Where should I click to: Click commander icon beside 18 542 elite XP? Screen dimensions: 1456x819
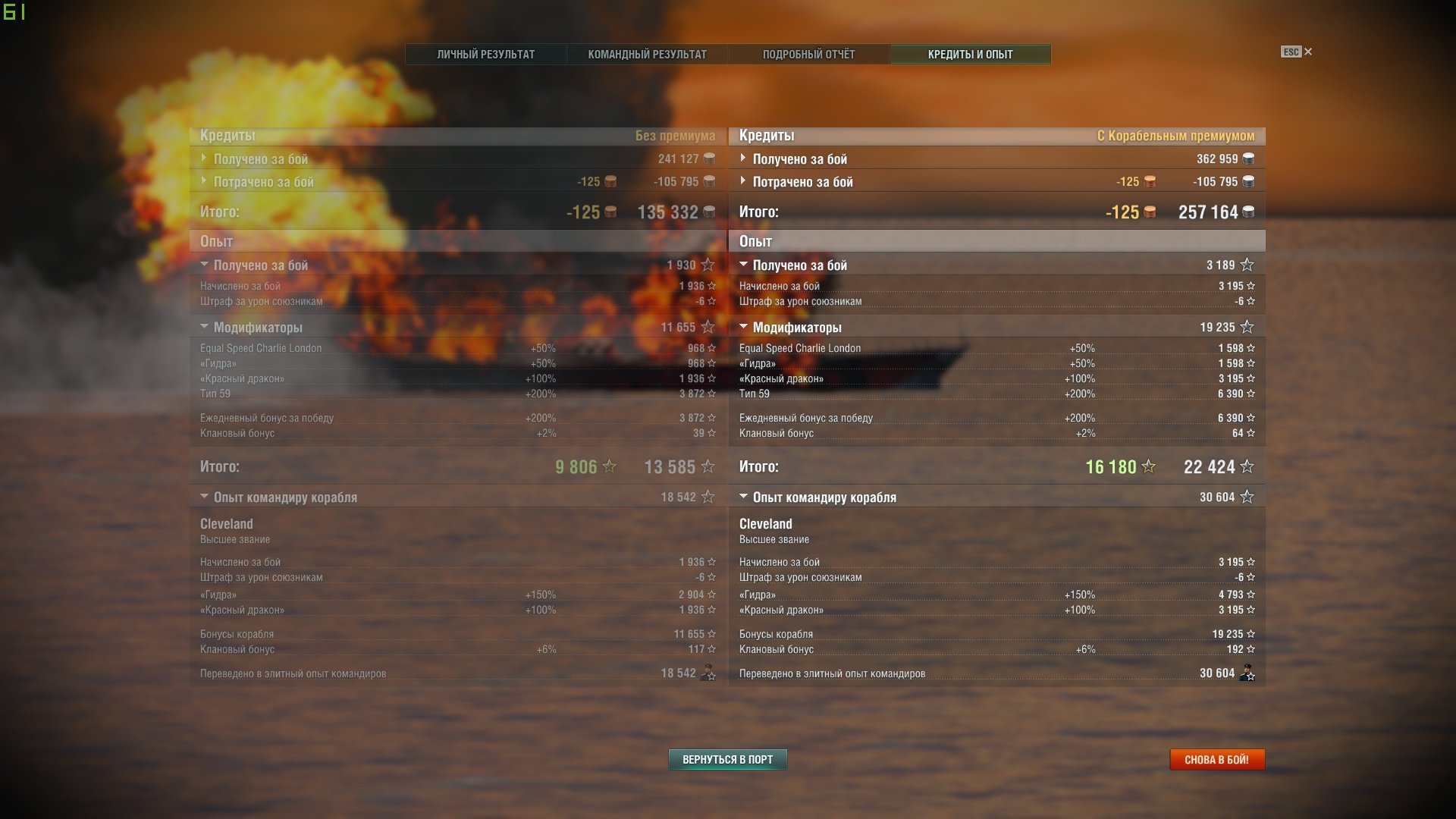[x=708, y=673]
